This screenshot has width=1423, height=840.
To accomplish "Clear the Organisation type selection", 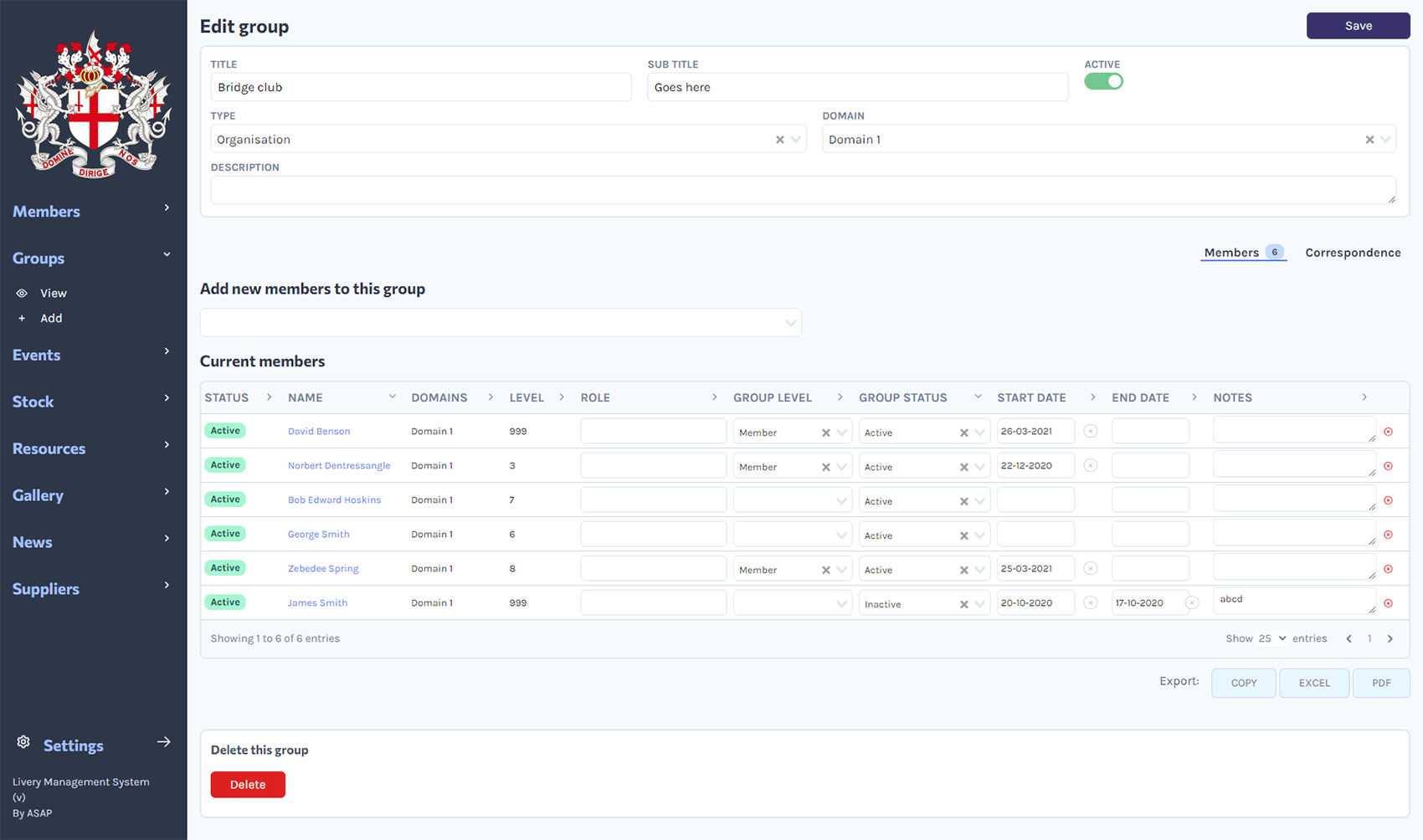I will tap(779, 140).
